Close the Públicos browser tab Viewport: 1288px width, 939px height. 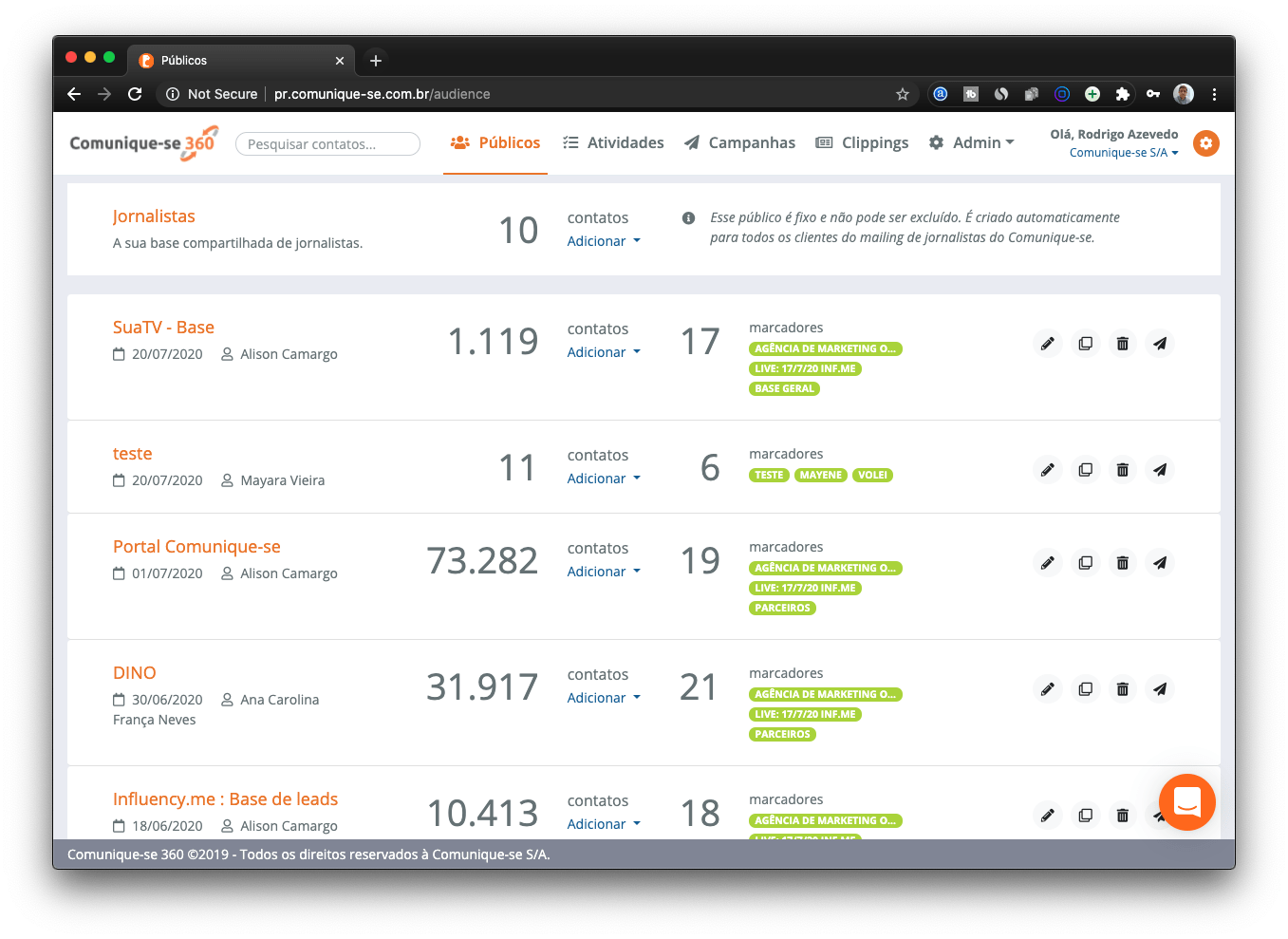pos(340,61)
